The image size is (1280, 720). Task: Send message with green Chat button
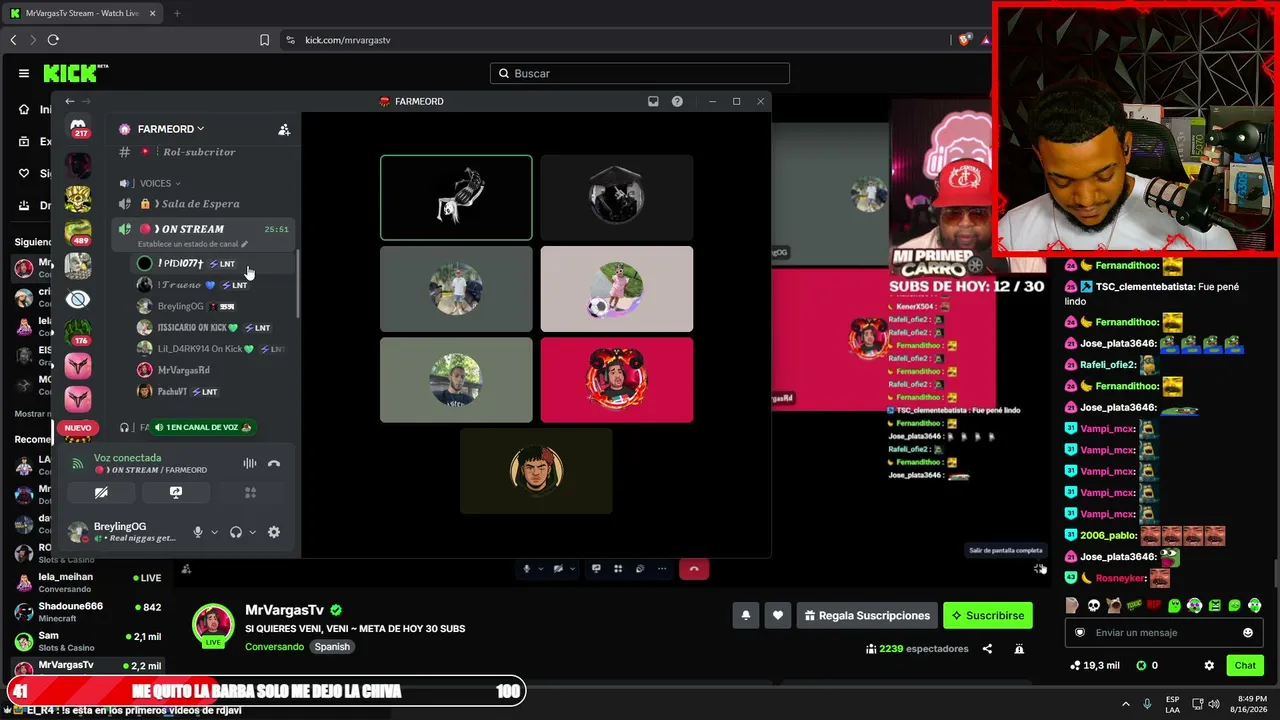coord(1245,665)
